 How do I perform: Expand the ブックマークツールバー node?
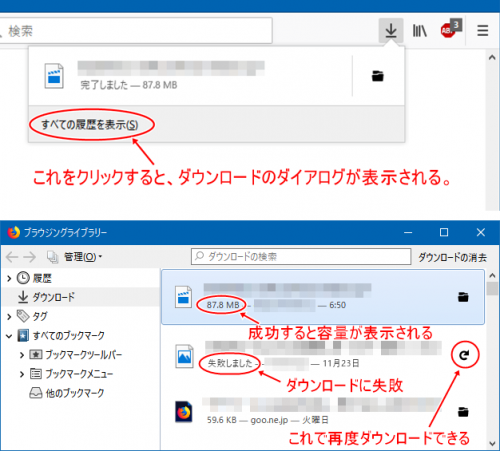tap(22, 355)
